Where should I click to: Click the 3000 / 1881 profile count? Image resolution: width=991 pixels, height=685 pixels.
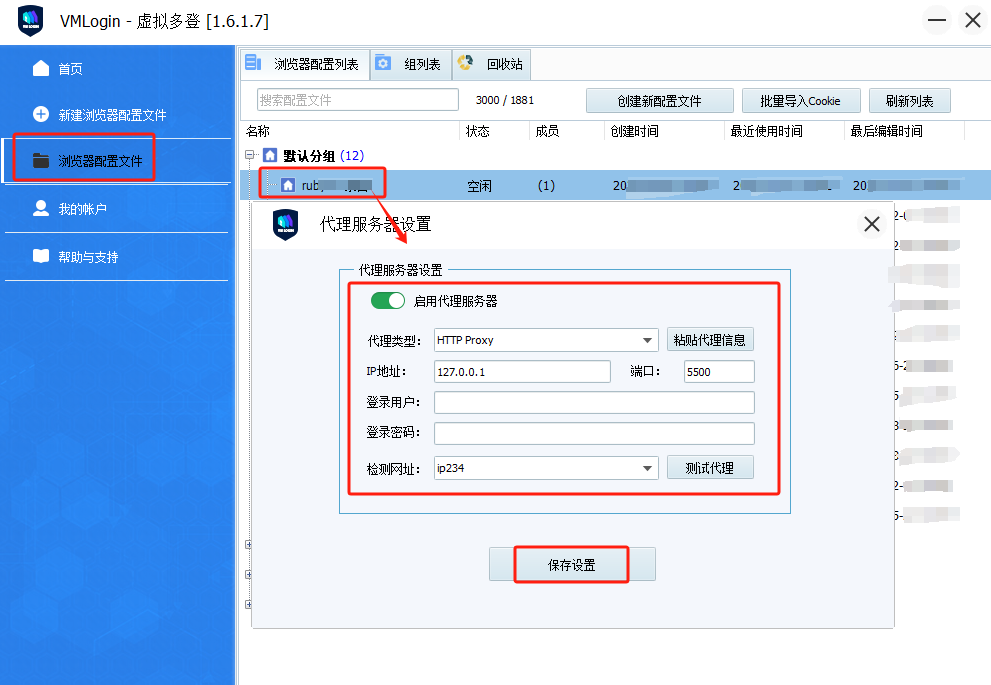click(x=504, y=100)
